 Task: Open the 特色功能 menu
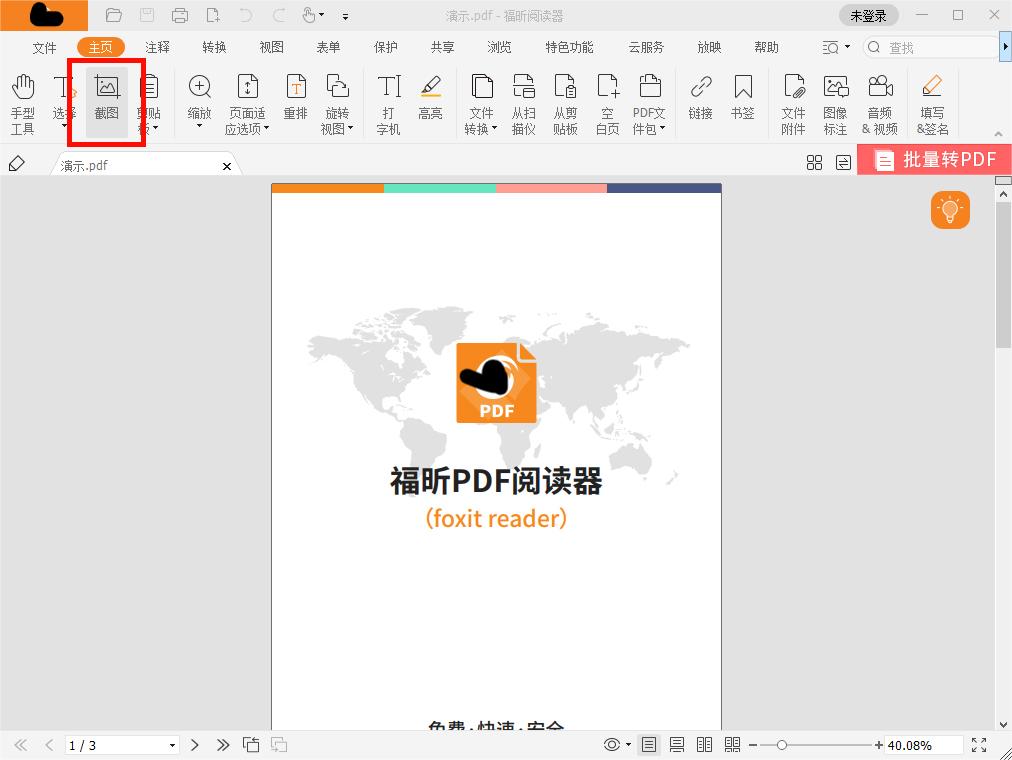pyautogui.click(x=568, y=46)
